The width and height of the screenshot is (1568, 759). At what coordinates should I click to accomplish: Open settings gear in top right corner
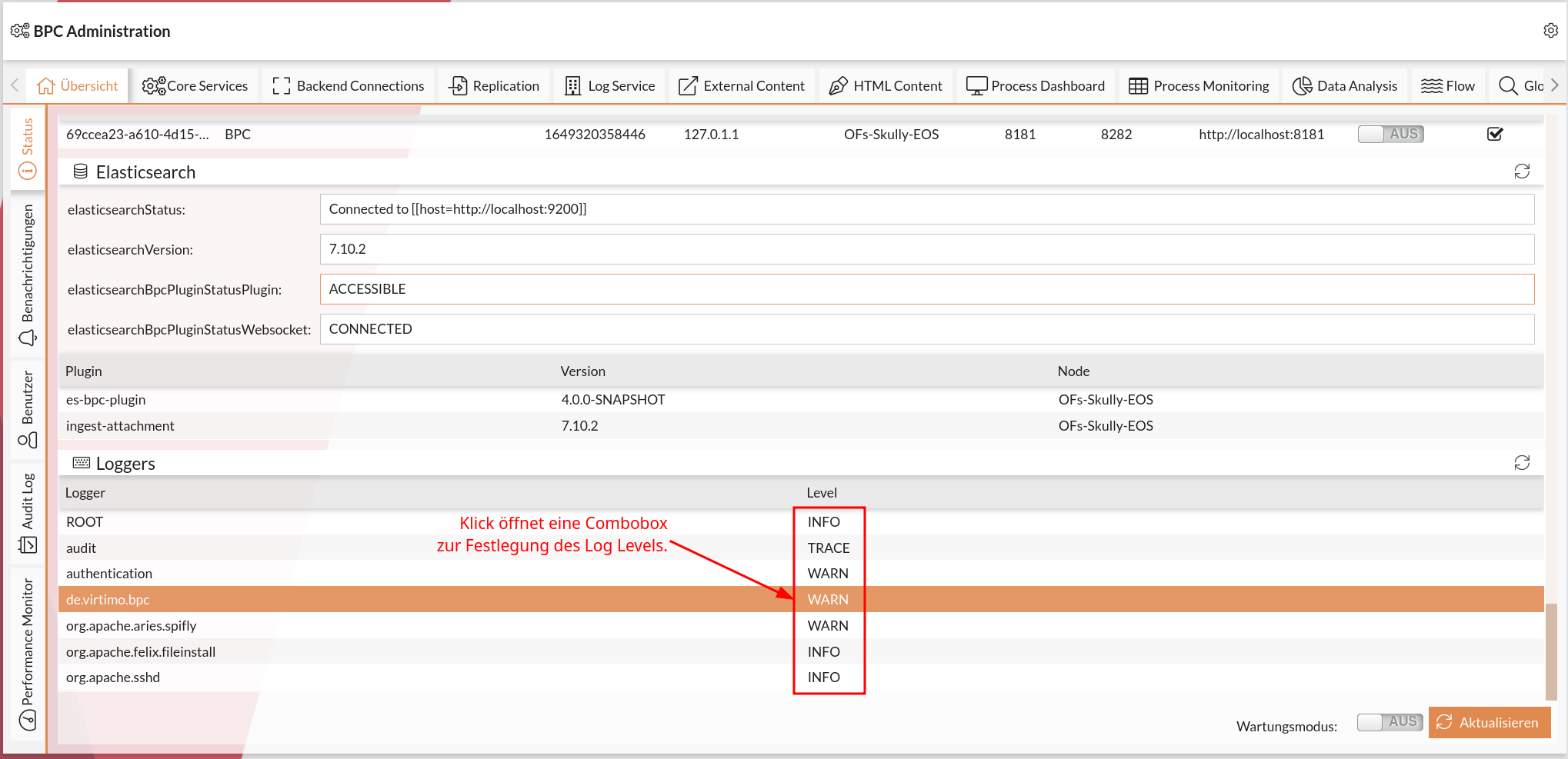[x=1550, y=31]
